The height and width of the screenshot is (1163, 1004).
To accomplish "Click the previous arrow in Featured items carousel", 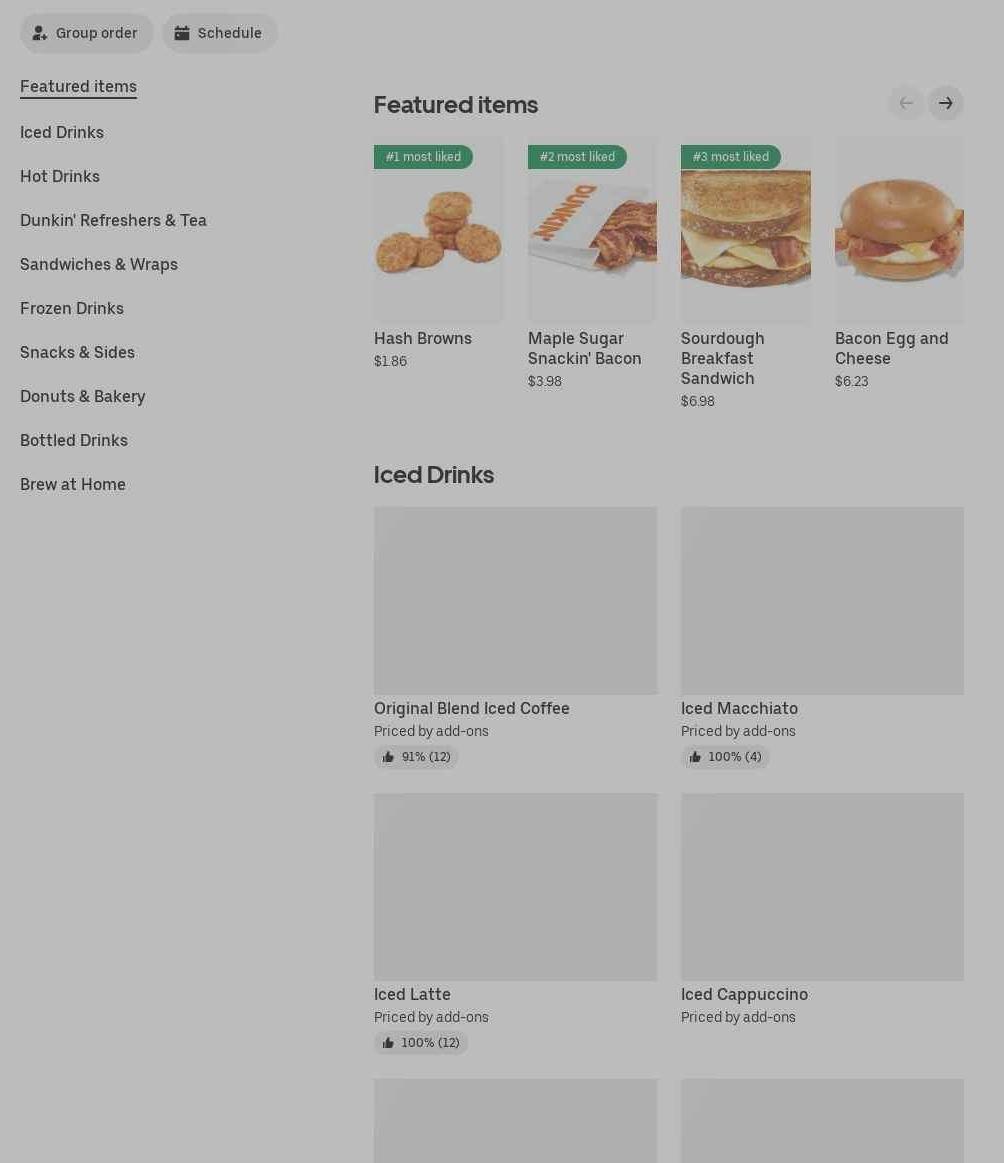I will (905, 103).
